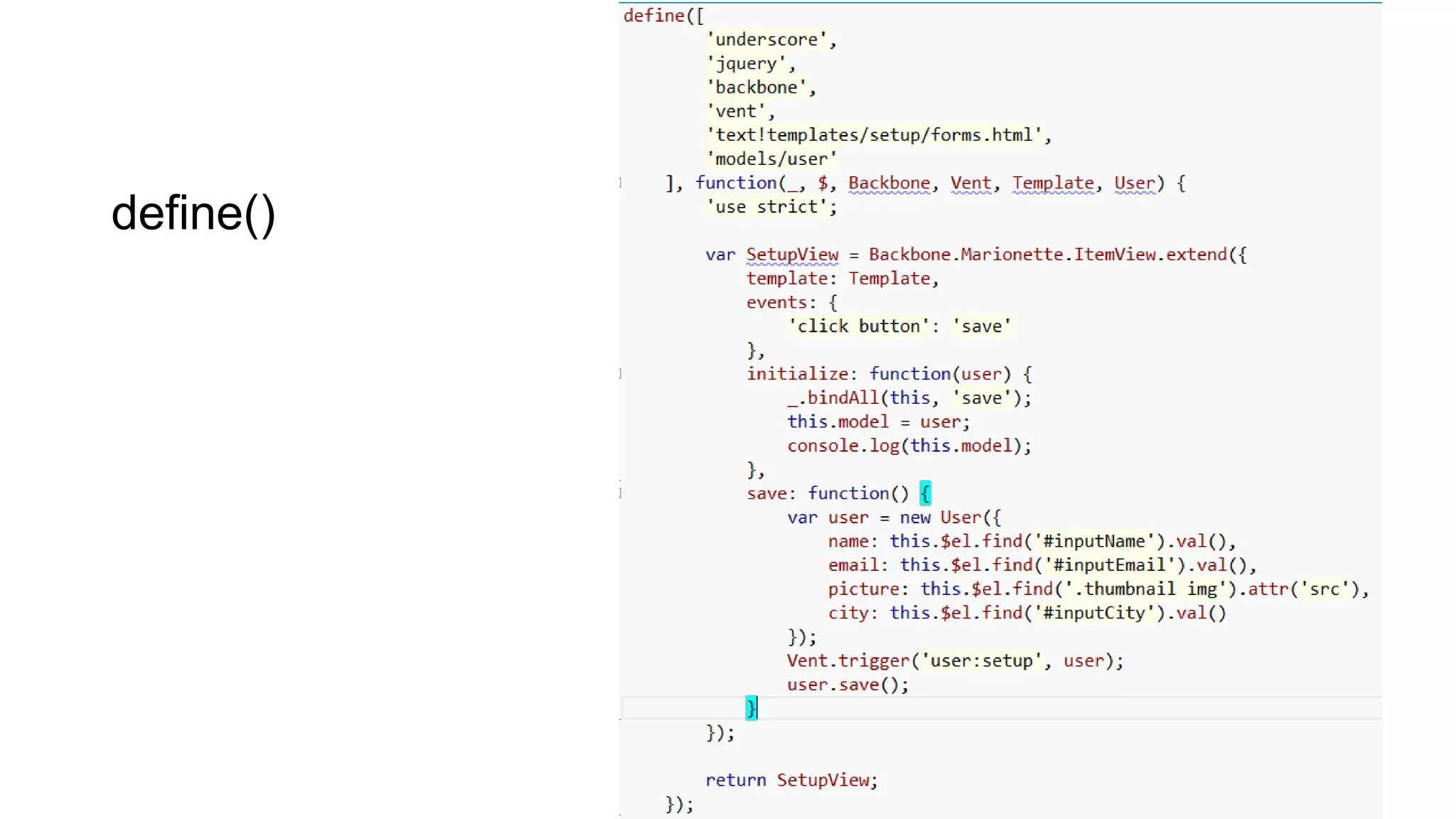Click the SetupView variable declaration name
Viewport: 1456px width, 819px height.
pos(792,255)
